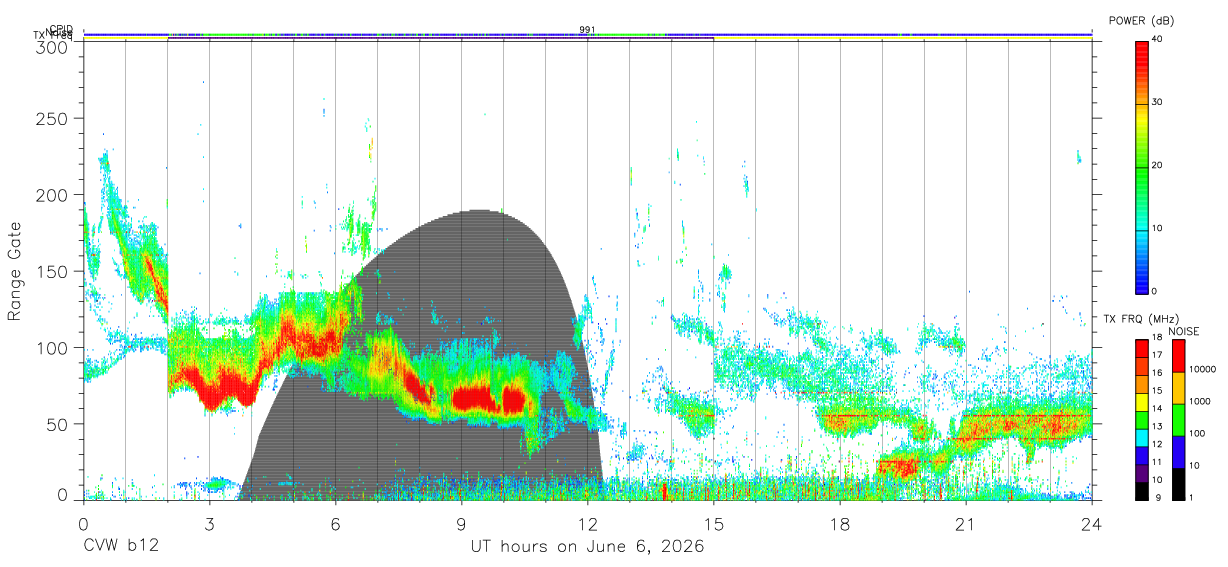This screenshot has height=567, width=1228.
Task: Click the vertical "Range Gate" axis title
Action: [x=15, y=271]
